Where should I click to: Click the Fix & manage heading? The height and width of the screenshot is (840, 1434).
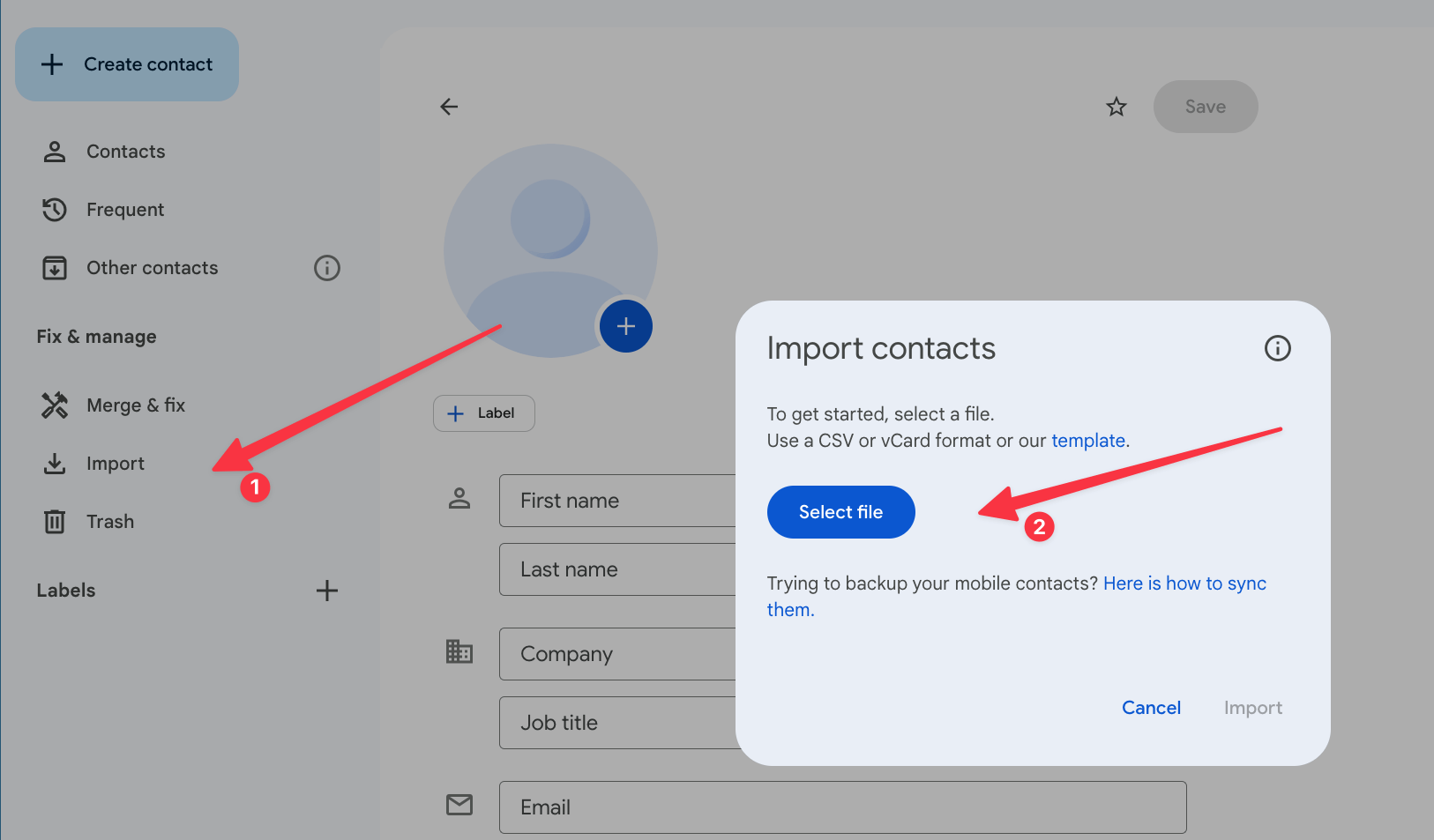pyautogui.click(x=97, y=337)
